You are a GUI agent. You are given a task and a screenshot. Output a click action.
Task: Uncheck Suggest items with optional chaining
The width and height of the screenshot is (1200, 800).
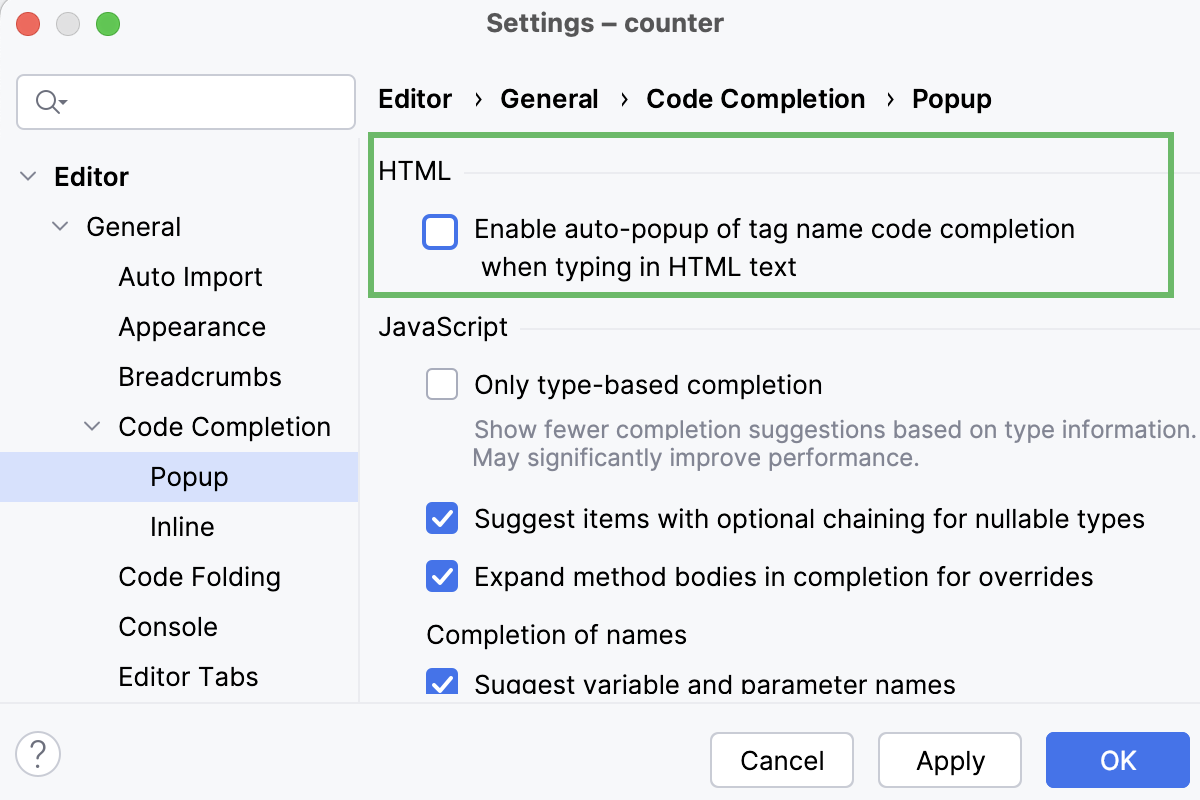pyautogui.click(x=442, y=519)
